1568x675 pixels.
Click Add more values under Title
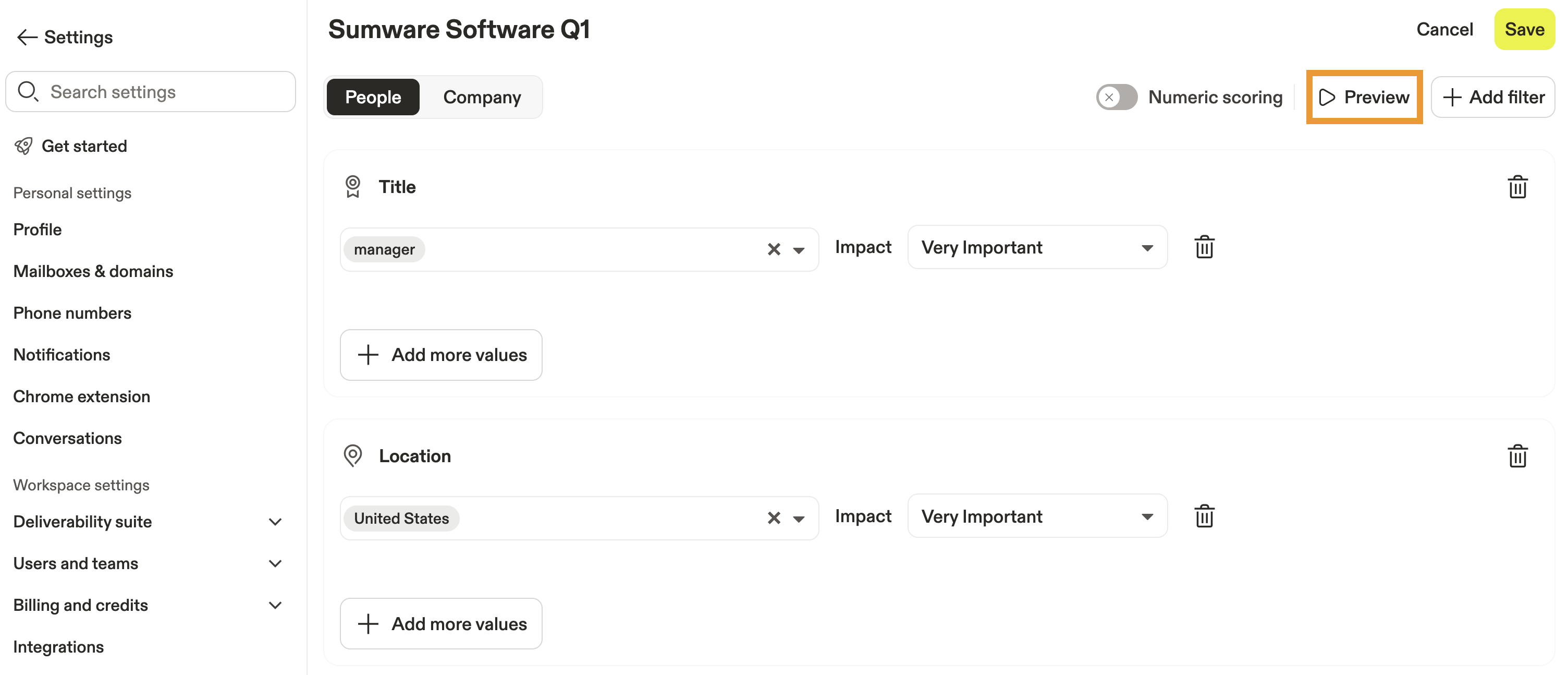(440, 355)
